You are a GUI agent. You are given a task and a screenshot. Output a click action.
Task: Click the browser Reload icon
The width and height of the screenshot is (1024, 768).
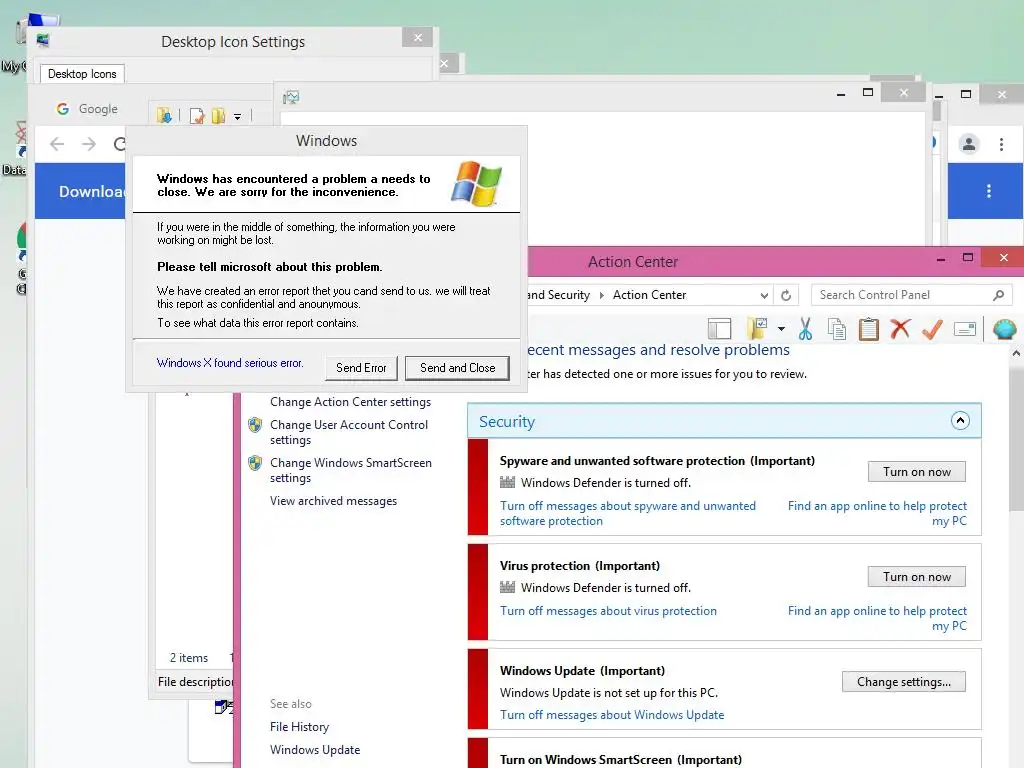(x=119, y=144)
